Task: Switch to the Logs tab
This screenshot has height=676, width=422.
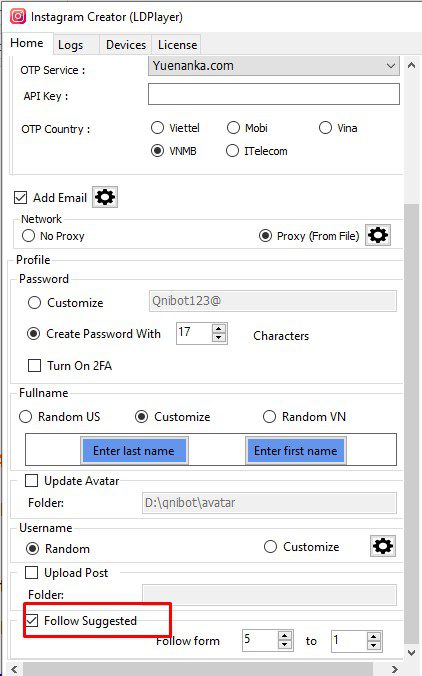Action: click(71, 45)
